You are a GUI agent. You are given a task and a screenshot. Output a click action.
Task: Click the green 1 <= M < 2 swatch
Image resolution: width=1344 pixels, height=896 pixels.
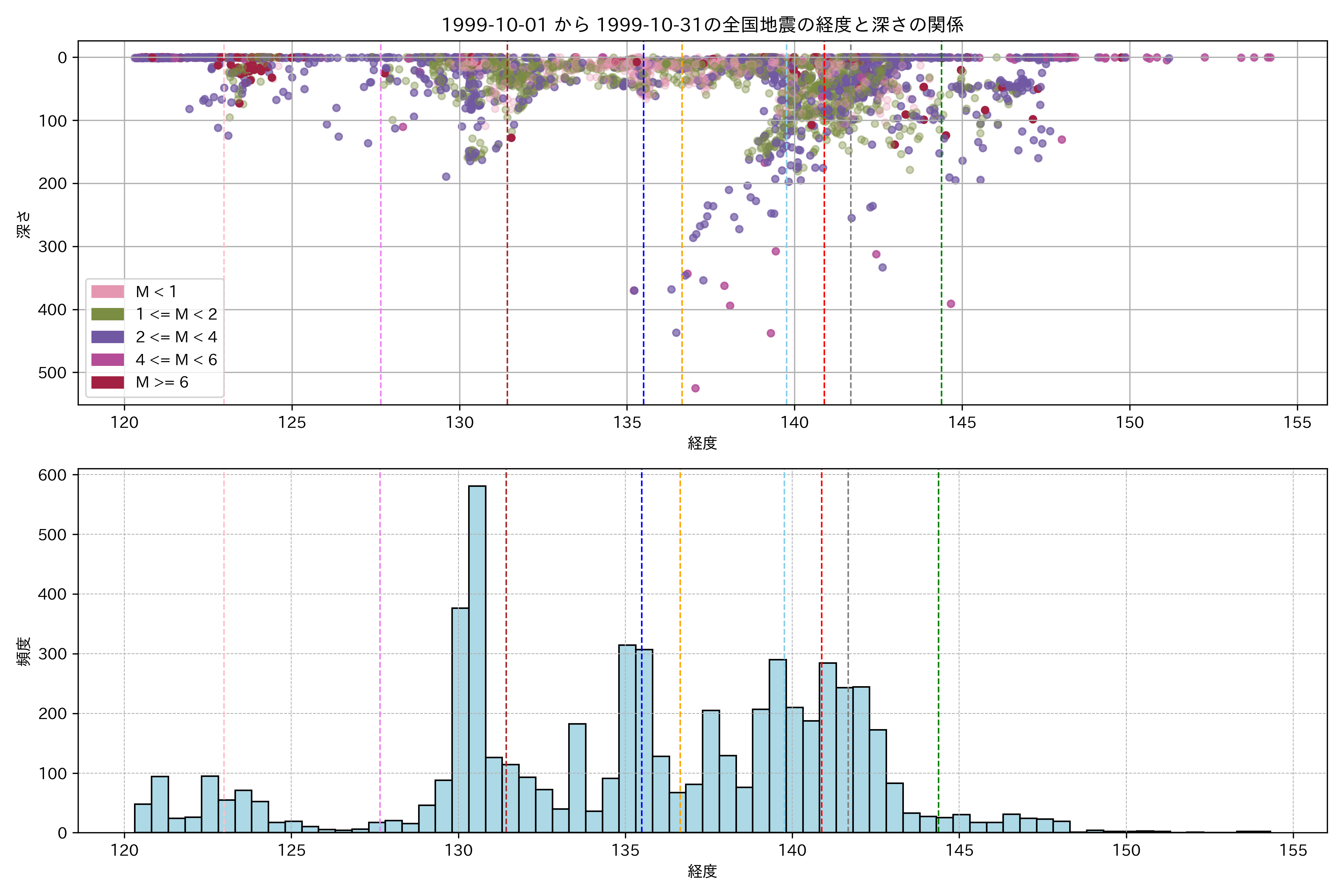[x=108, y=314]
